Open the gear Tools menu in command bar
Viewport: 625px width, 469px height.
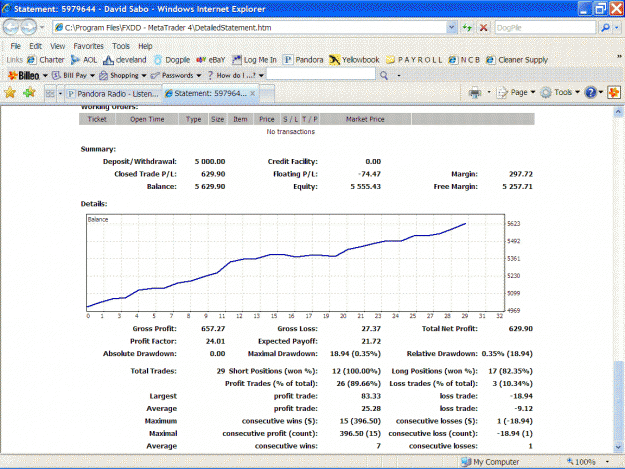560,92
